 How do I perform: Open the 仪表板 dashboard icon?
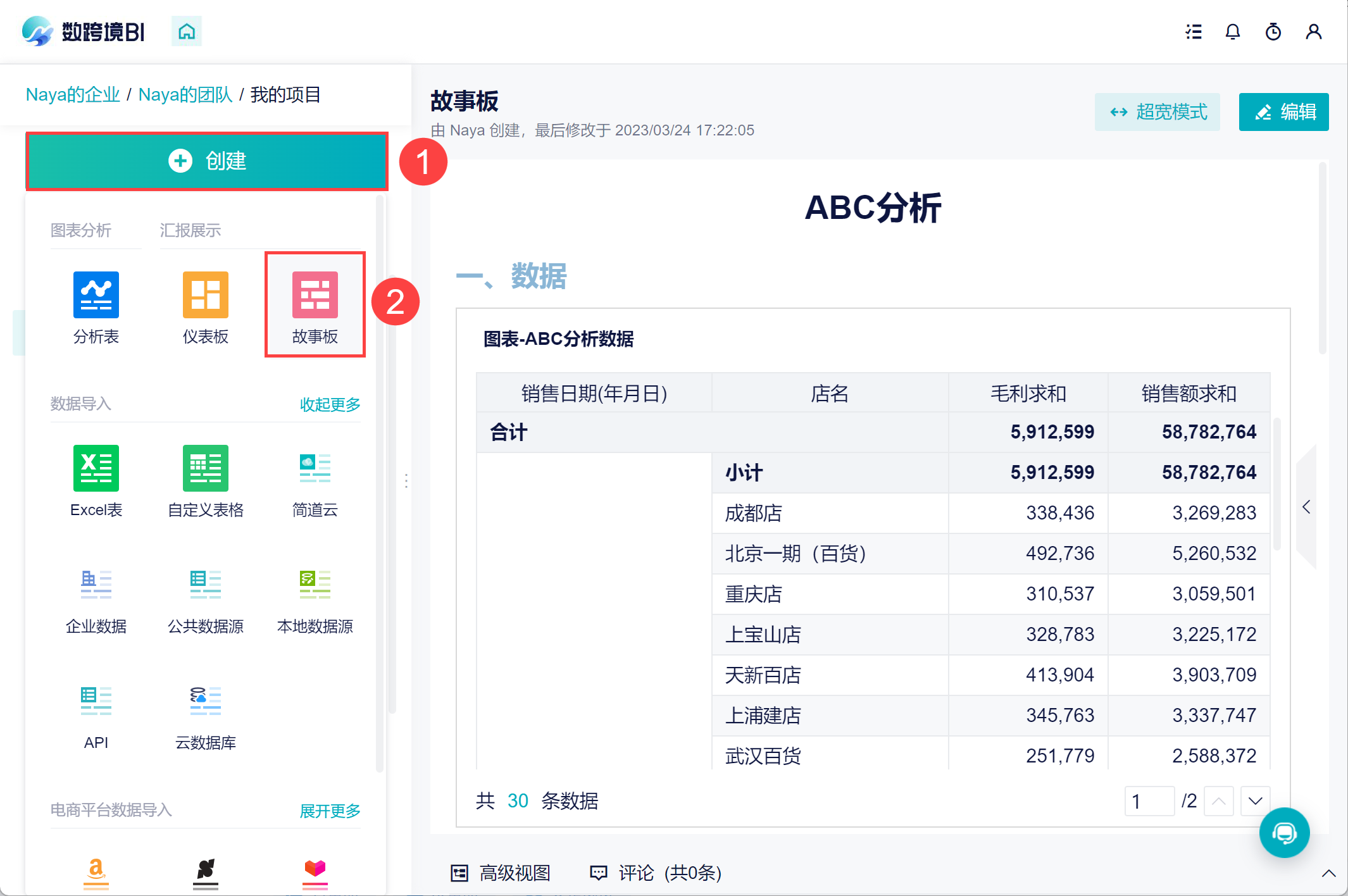pyautogui.click(x=205, y=295)
